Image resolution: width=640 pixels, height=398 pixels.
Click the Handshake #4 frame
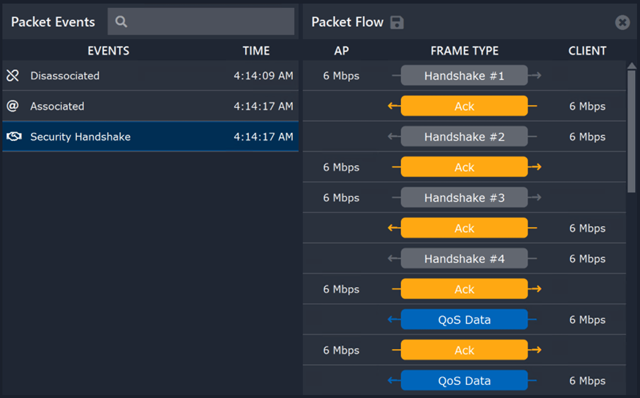click(x=464, y=258)
